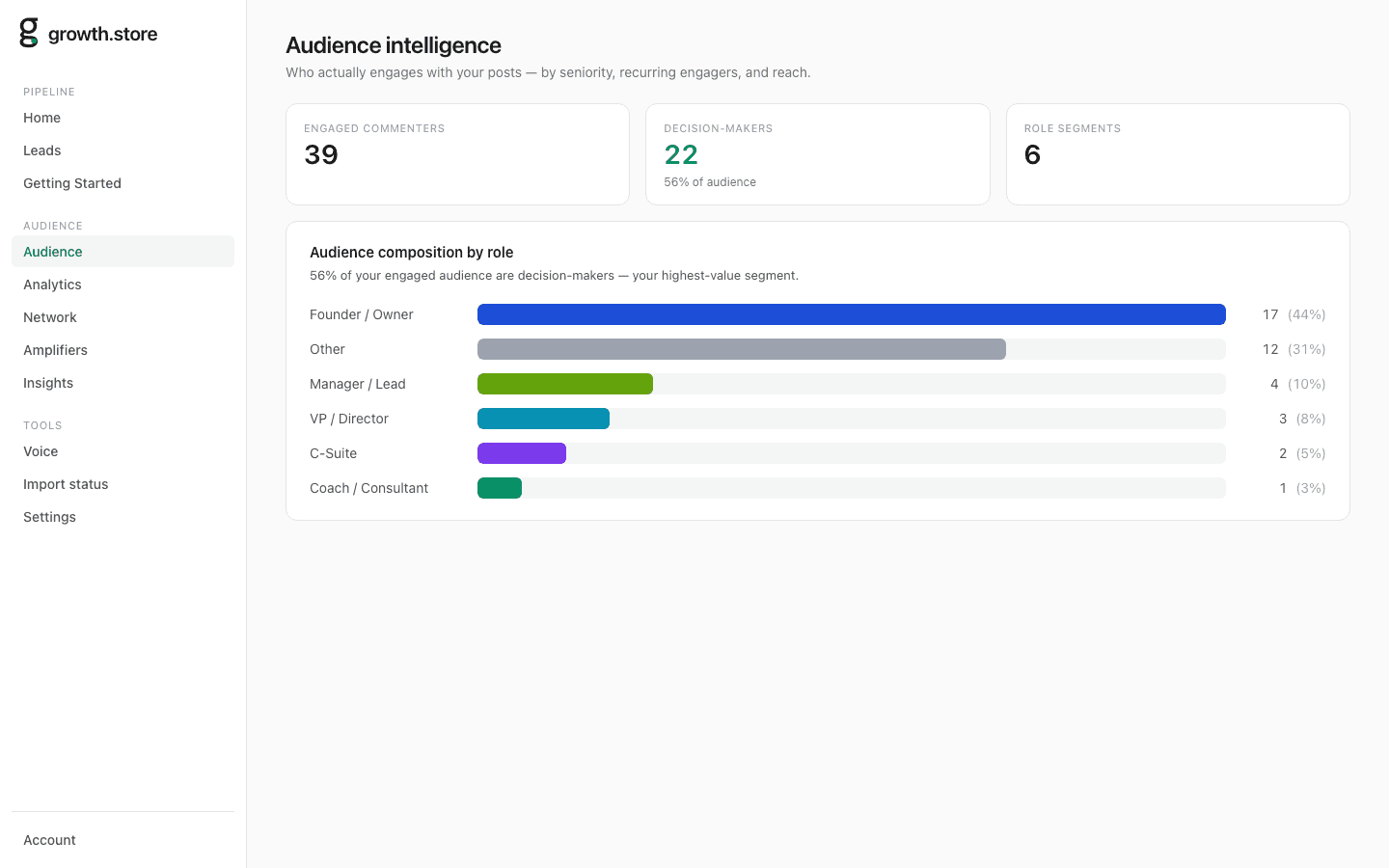
Task: Open the Account menu entry
Action: click(123, 840)
